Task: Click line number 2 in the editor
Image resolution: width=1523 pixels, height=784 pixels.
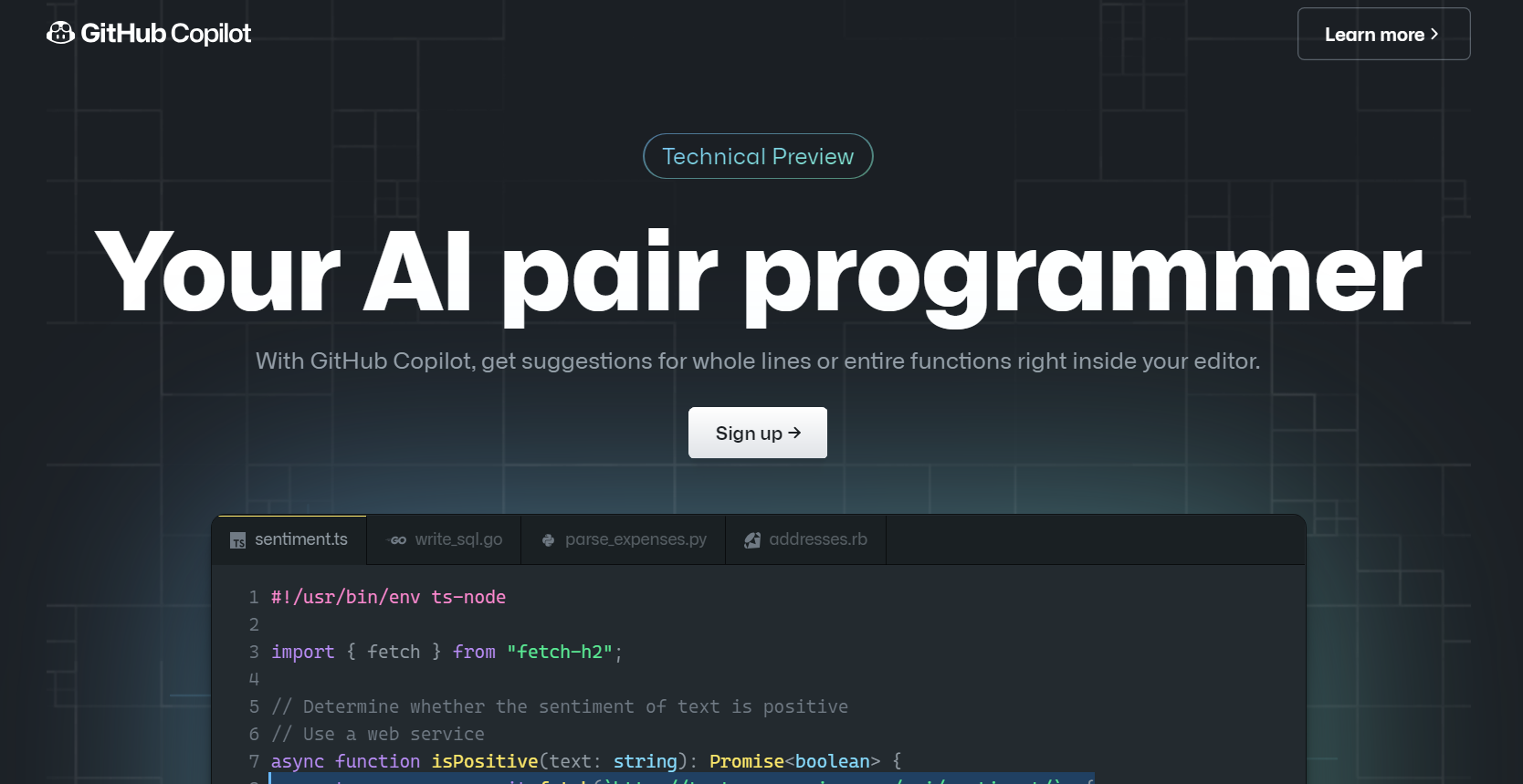Action: pyautogui.click(x=254, y=624)
